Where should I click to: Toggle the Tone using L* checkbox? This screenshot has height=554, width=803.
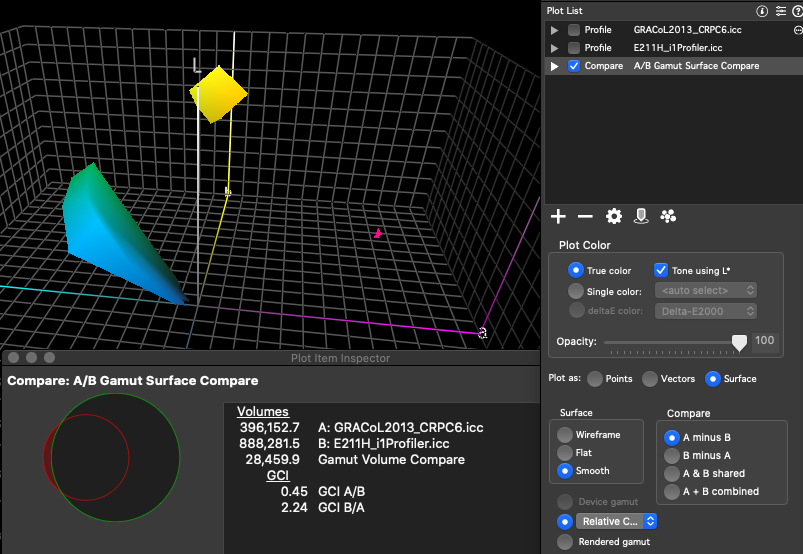tap(660, 270)
